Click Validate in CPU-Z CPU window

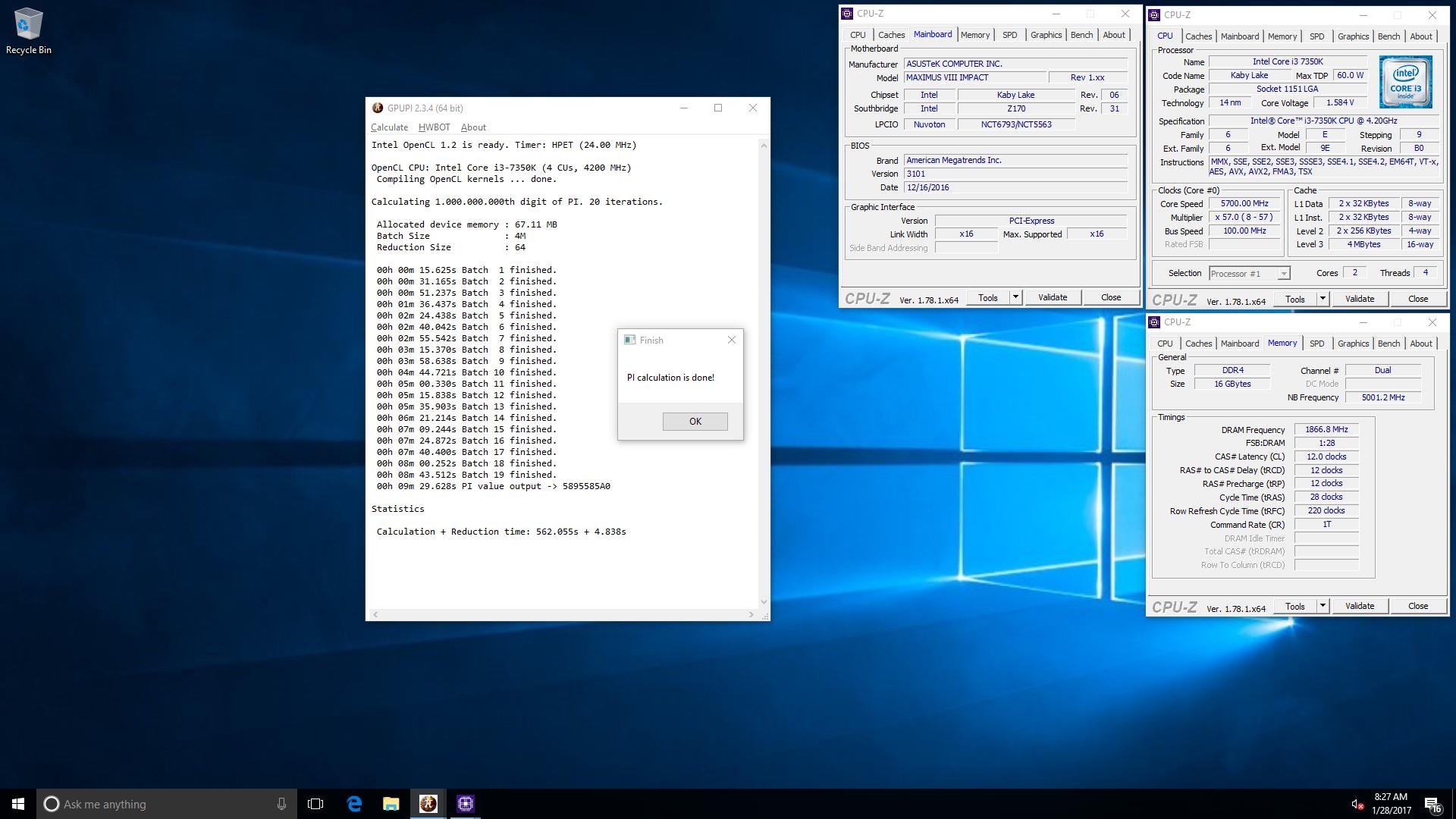pyautogui.click(x=1359, y=299)
